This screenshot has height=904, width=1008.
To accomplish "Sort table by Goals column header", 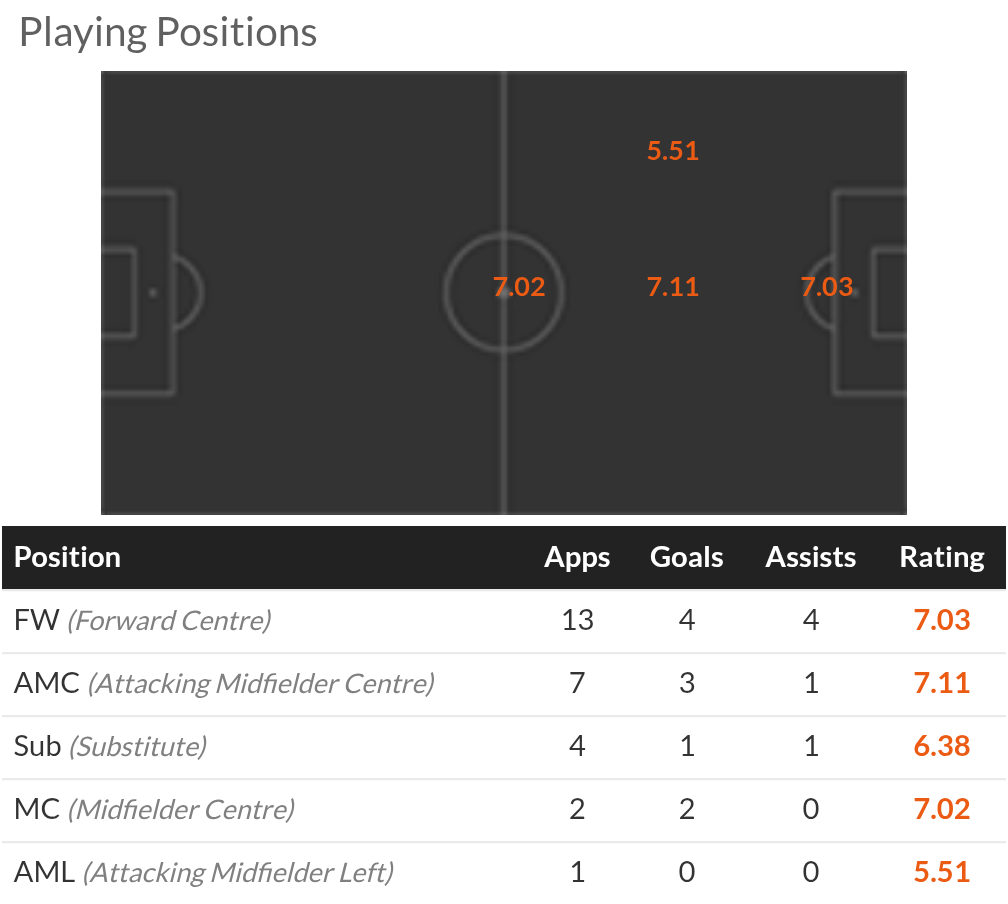I will click(687, 557).
